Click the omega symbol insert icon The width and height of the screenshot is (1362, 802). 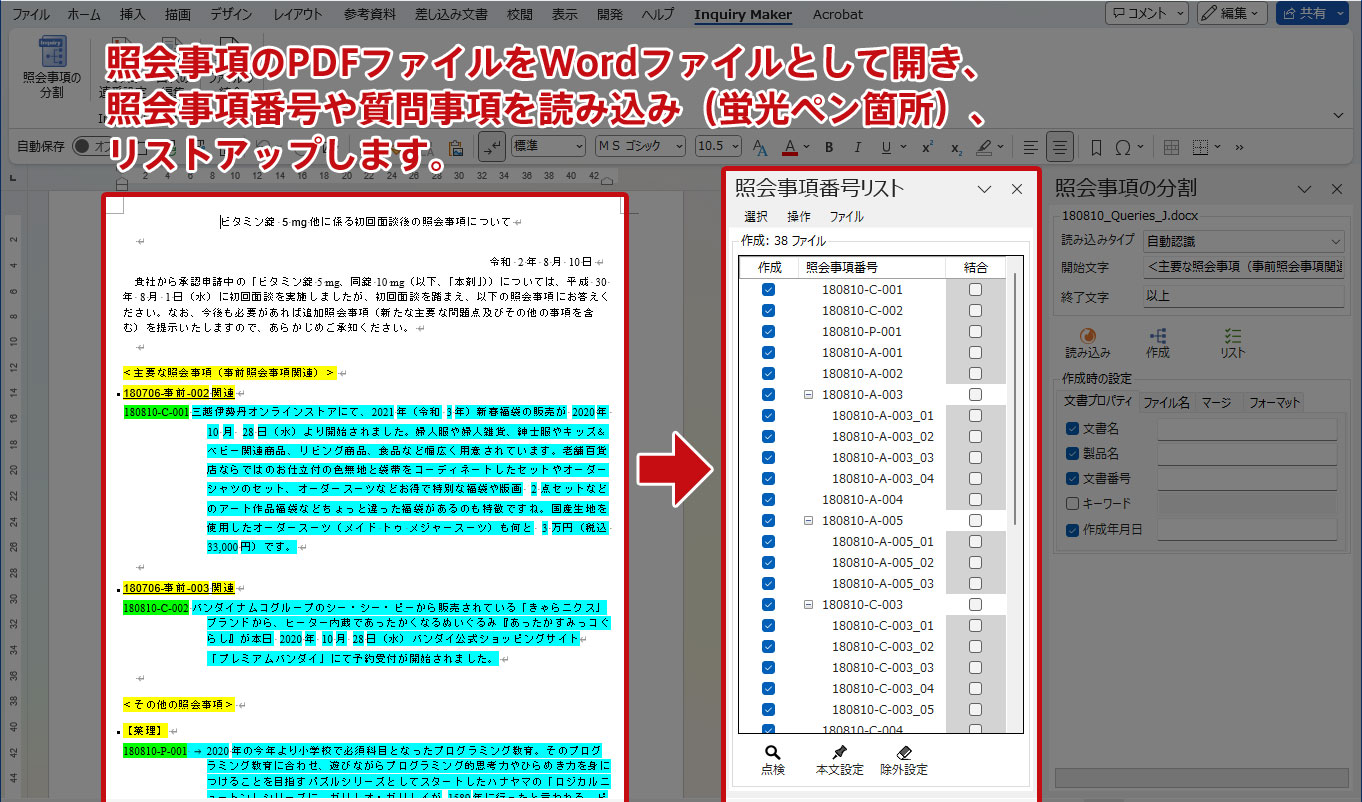tap(1123, 147)
